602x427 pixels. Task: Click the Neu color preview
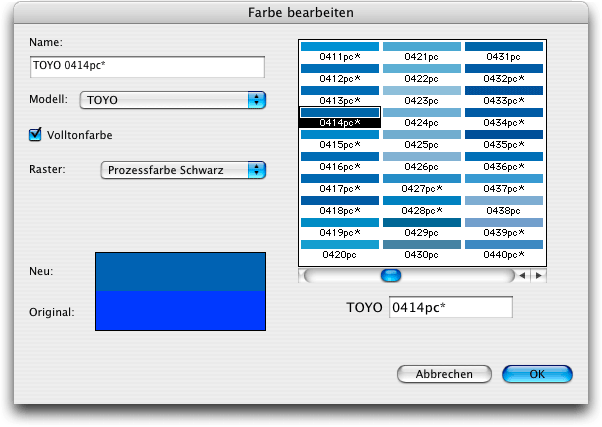pyautogui.click(x=180, y=271)
